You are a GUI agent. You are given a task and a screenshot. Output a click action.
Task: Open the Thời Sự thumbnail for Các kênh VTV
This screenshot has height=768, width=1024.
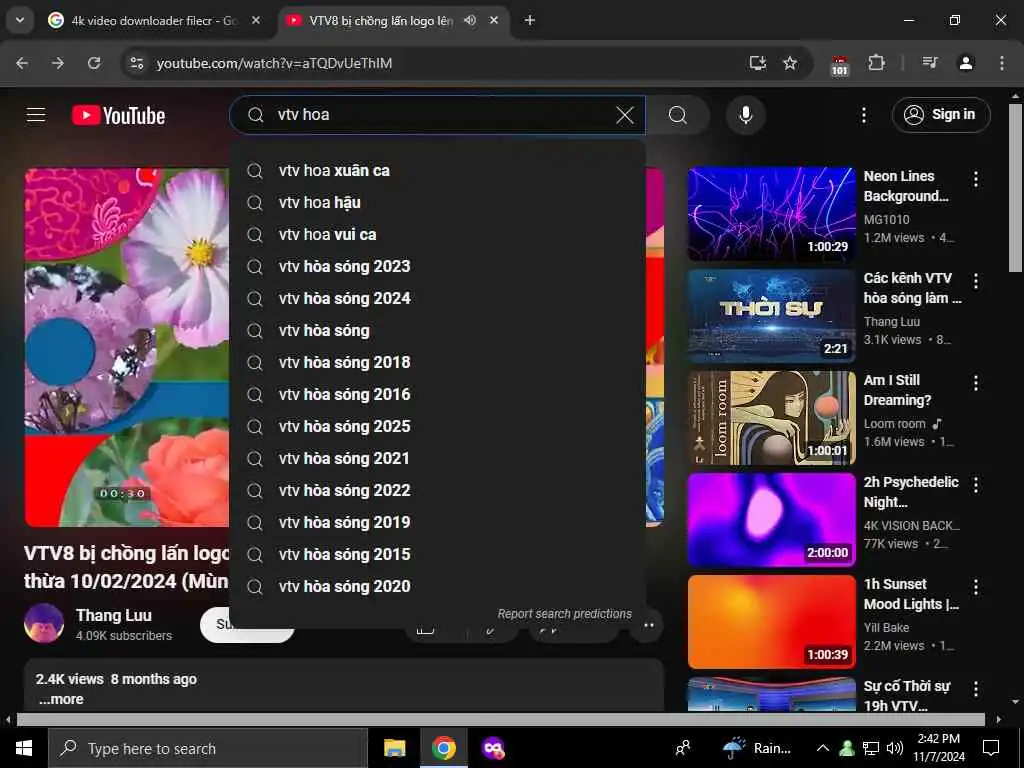coord(771,315)
